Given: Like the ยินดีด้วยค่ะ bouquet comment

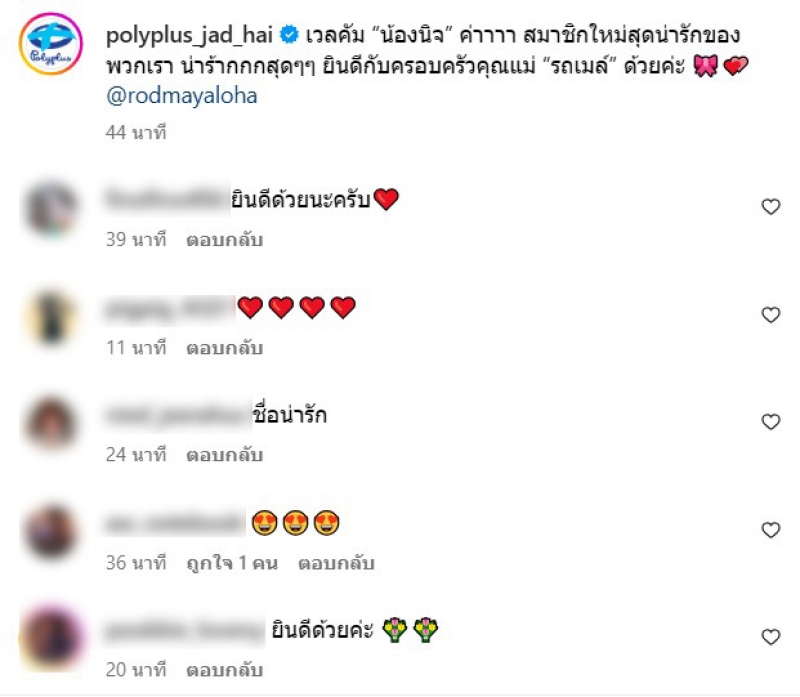Looking at the screenshot, I should pyautogui.click(x=770, y=637).
